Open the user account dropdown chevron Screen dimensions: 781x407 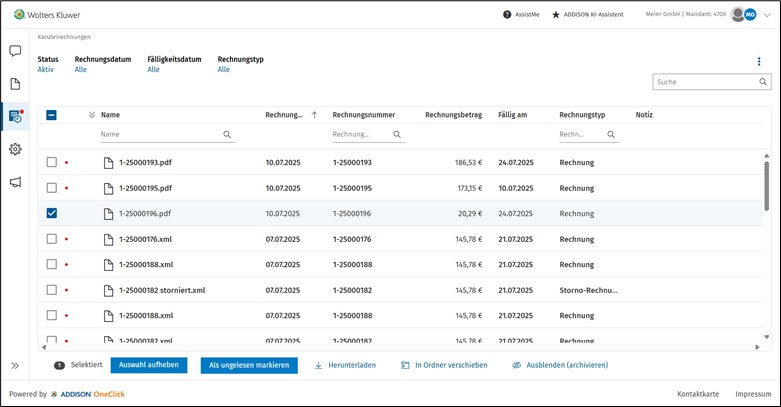(x=767, y=15)
